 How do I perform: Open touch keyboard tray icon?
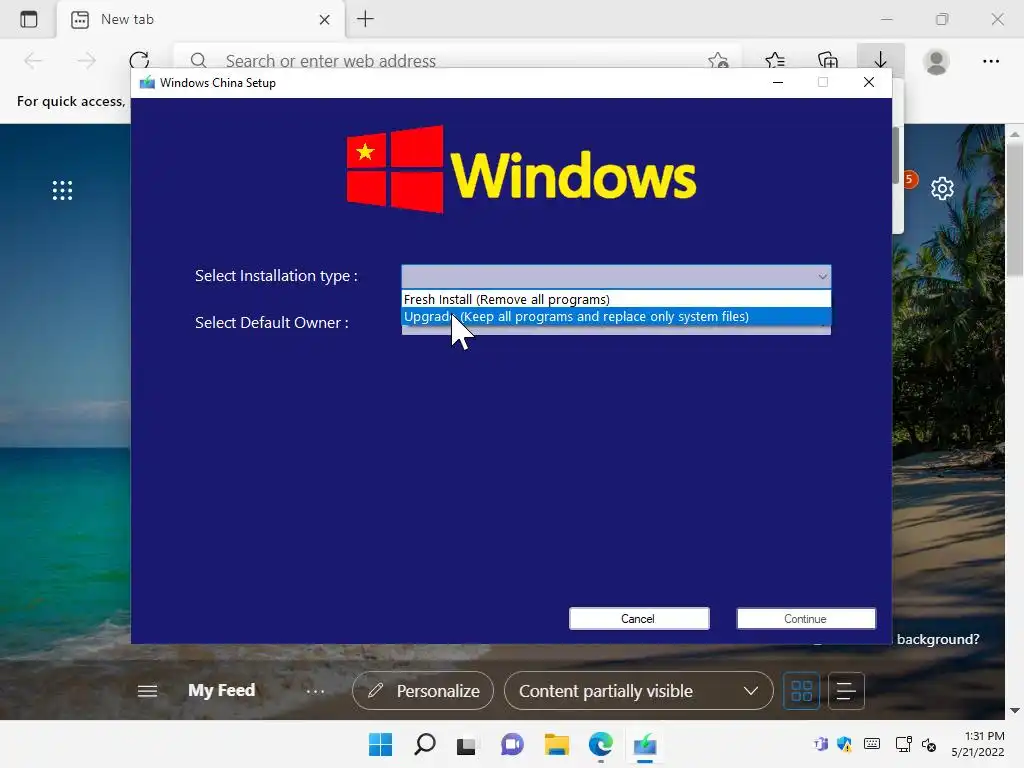pos(872,744)
